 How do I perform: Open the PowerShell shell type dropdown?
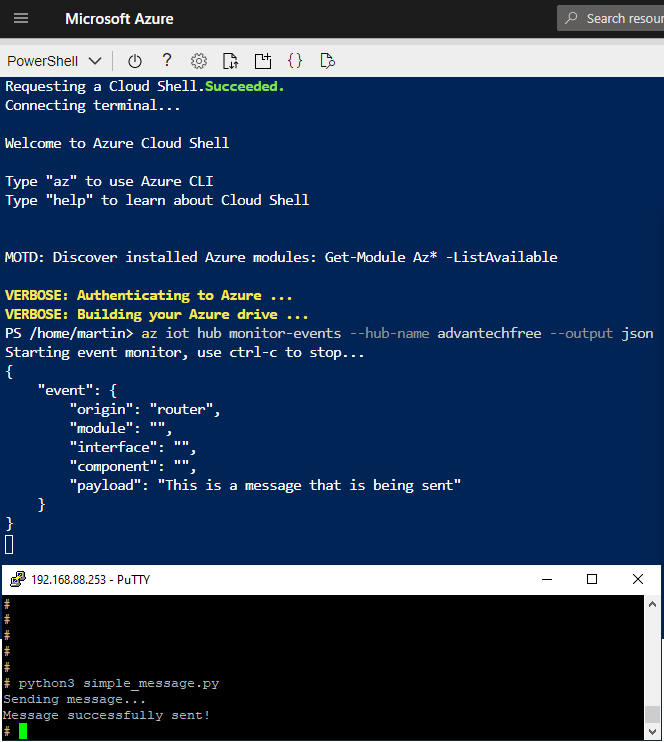click(x=54, y=61)
